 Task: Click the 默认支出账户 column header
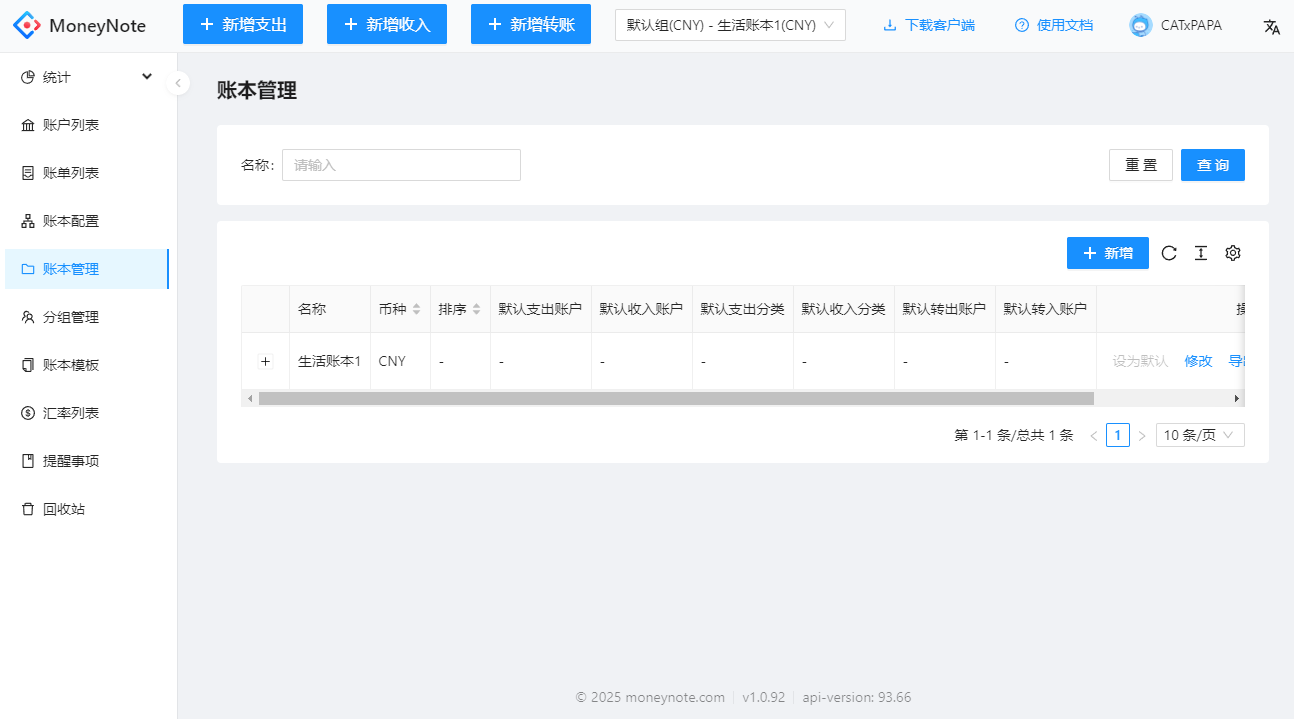tap(541, 309)
